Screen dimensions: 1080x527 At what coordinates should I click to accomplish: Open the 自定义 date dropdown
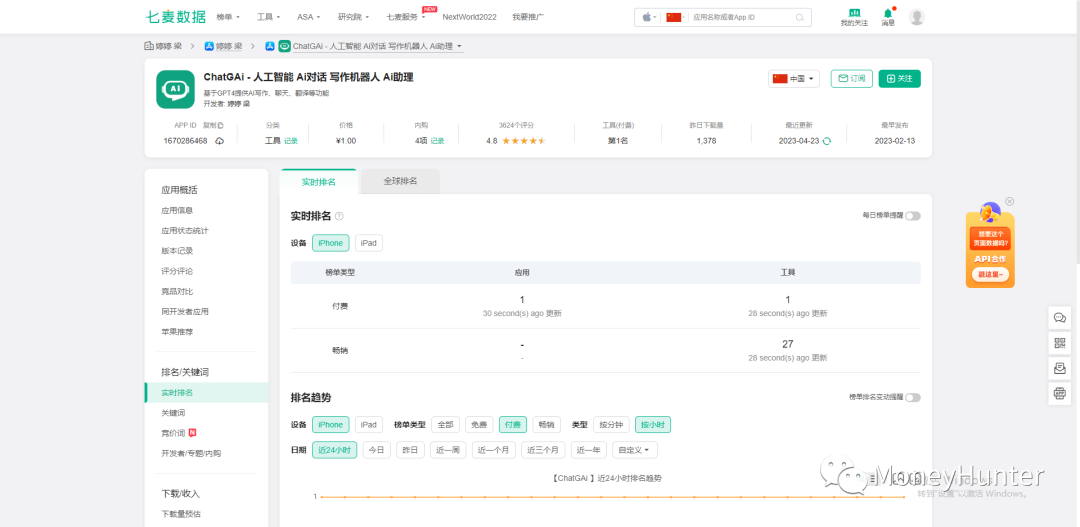click(x=634, y=450)
